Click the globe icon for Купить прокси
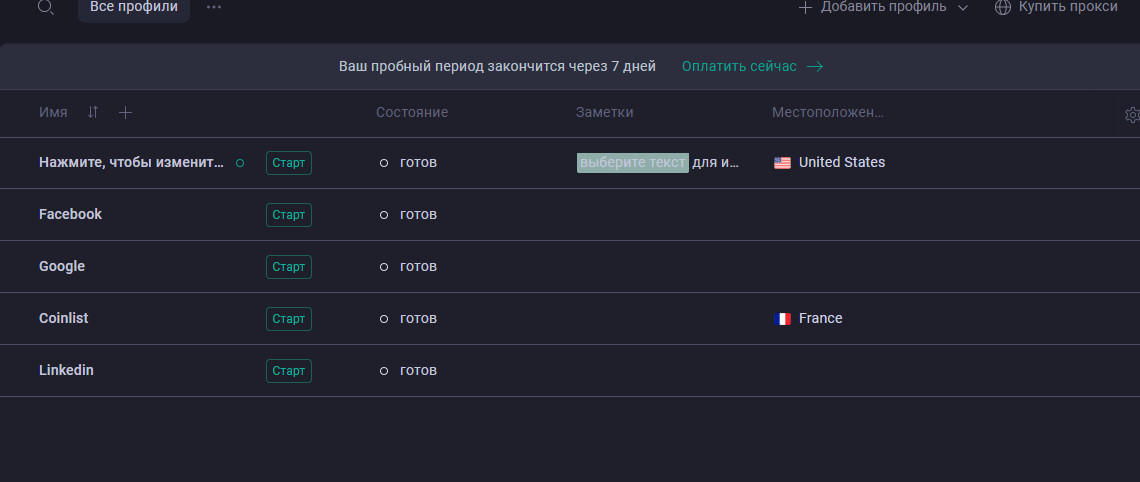 [x=1002, y=7]
